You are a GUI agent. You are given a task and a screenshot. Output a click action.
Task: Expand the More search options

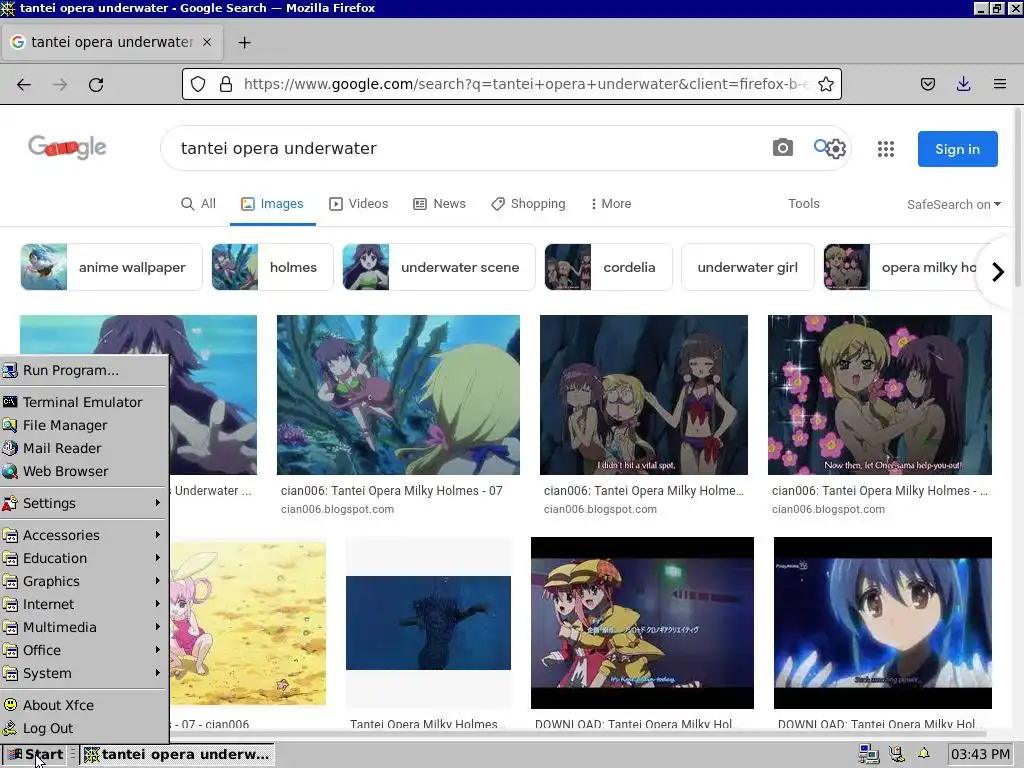pyautogui.click(x=611, y=204)
